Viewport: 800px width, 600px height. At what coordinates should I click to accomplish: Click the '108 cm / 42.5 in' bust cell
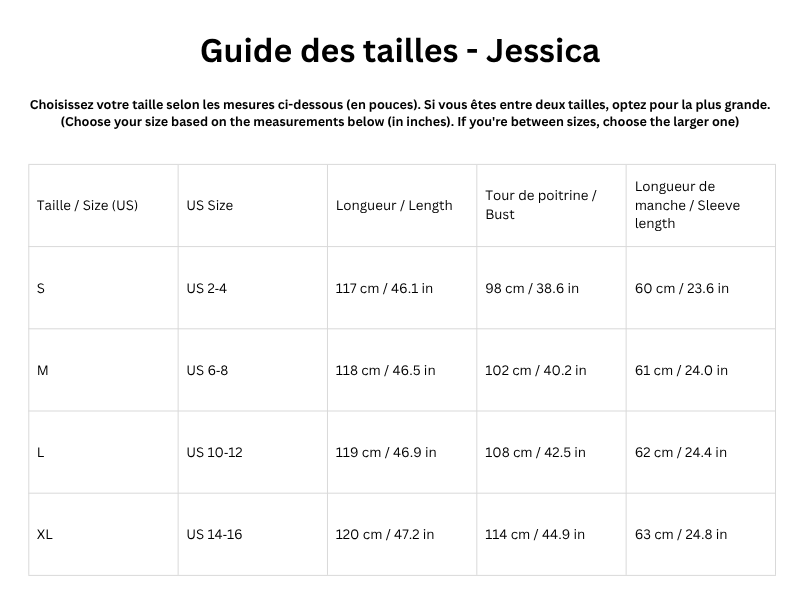coord(536,452)
